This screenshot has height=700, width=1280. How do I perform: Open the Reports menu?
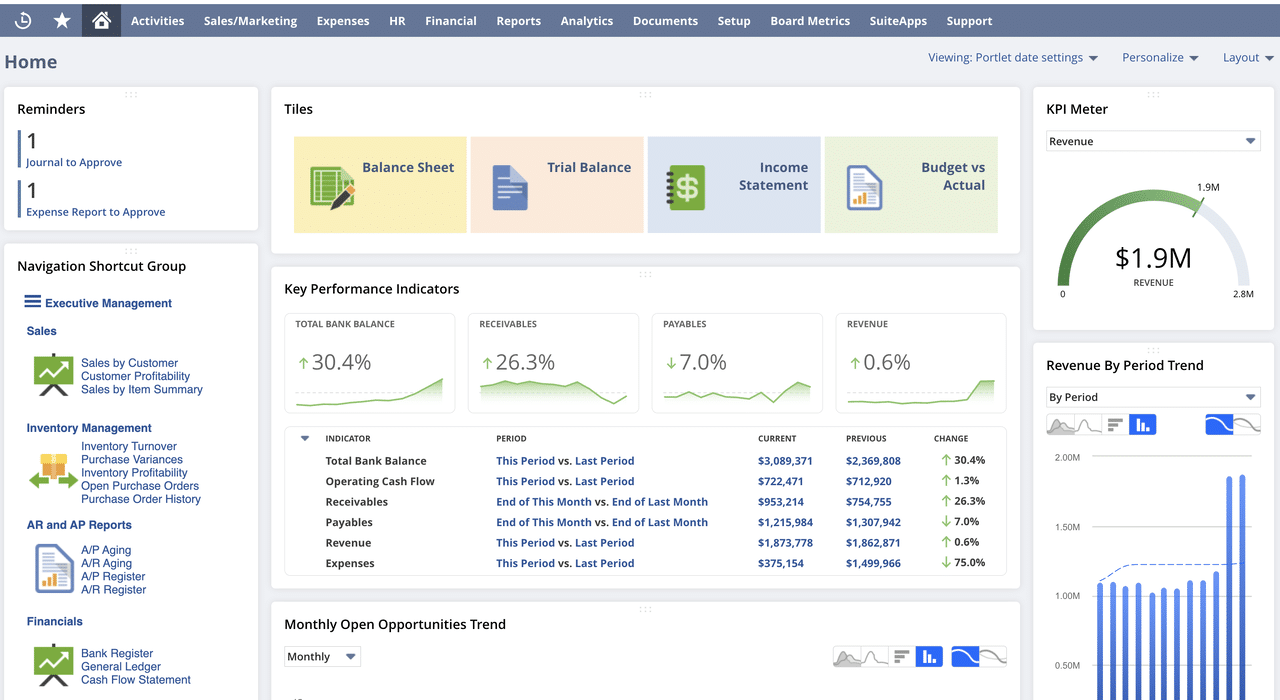(518, 20)
